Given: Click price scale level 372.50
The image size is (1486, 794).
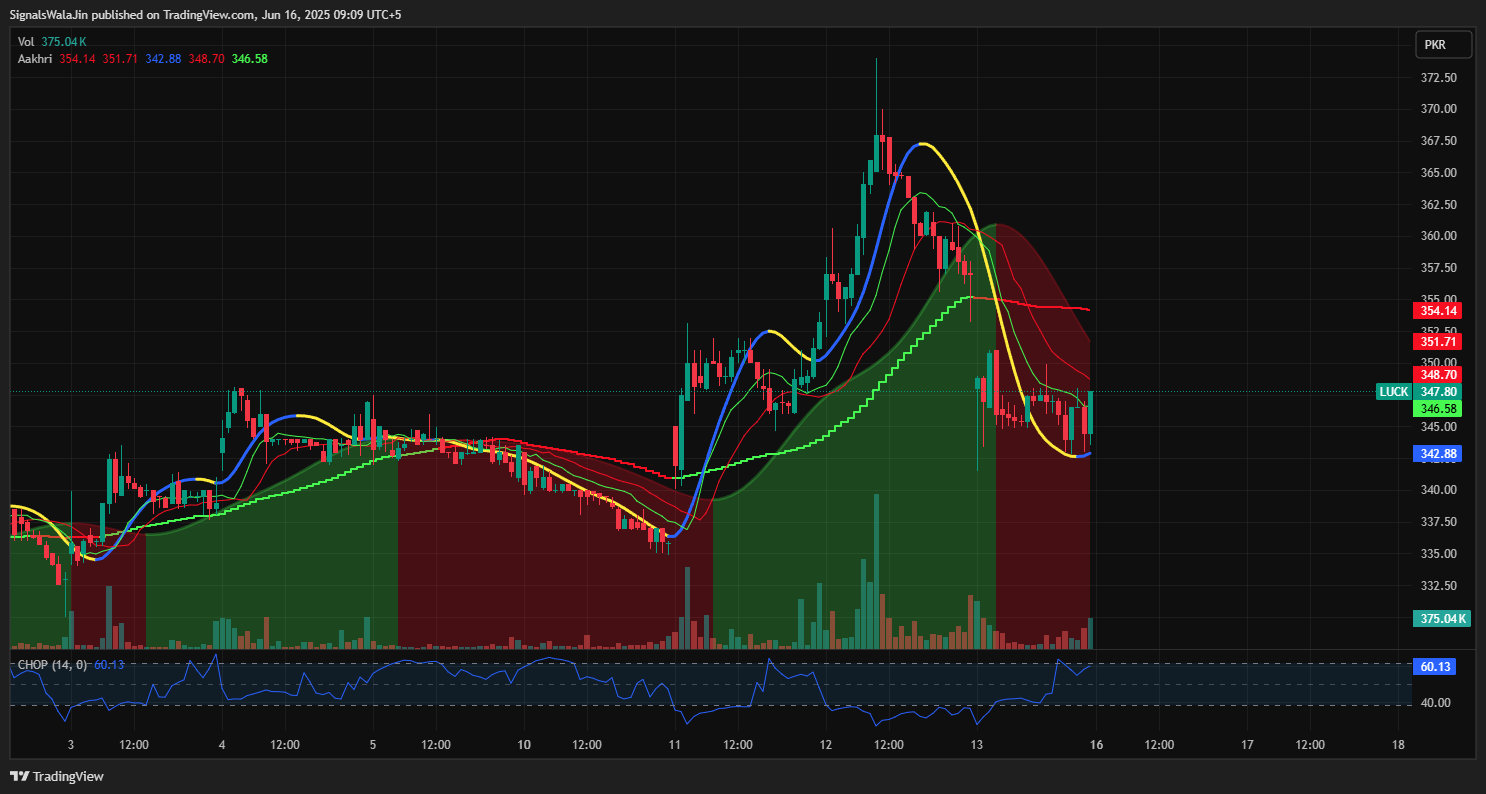Looking at the screenshot, I should click(x=1438, y=77).
